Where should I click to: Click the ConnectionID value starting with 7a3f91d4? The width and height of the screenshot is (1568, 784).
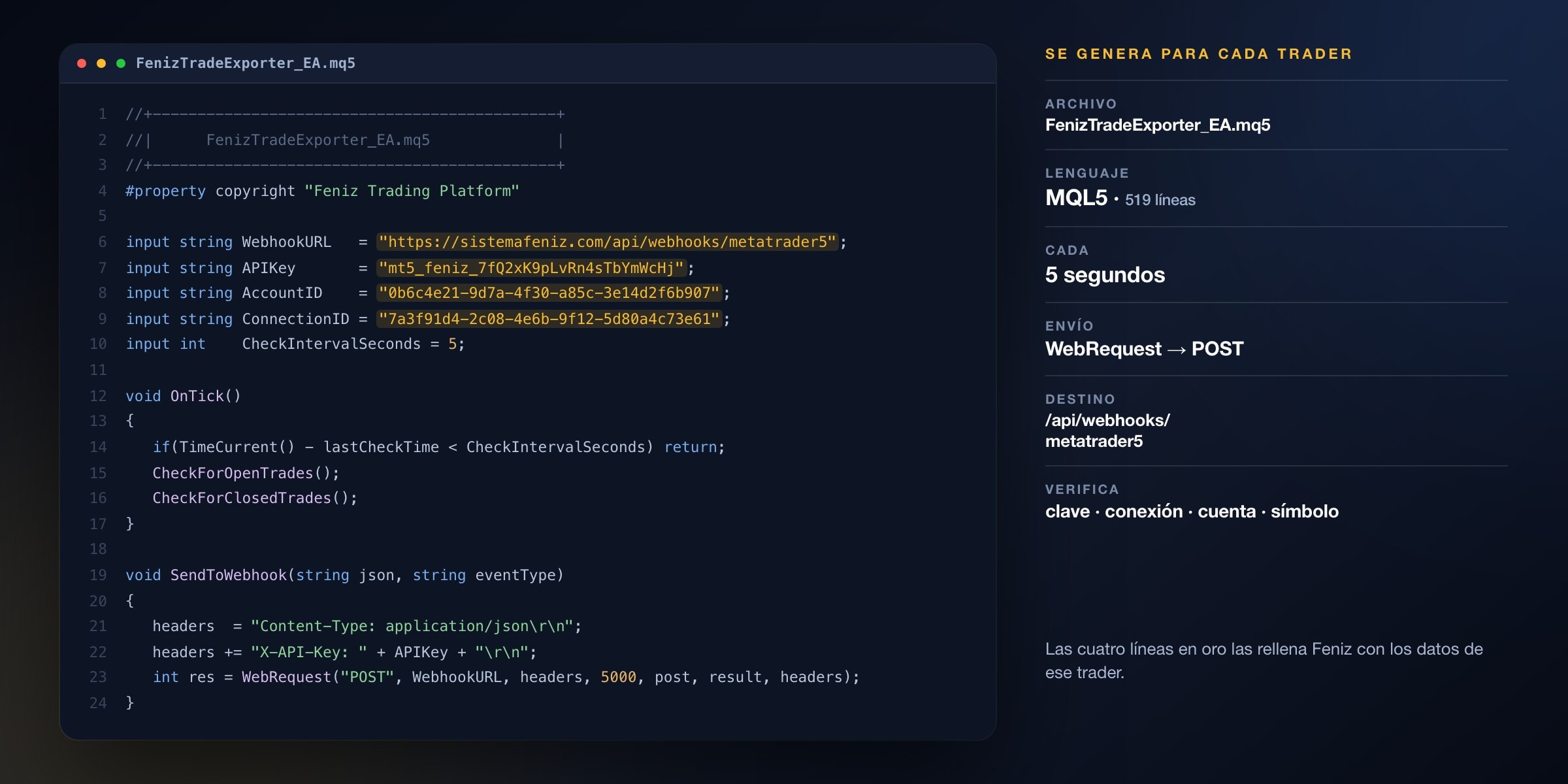549,319
